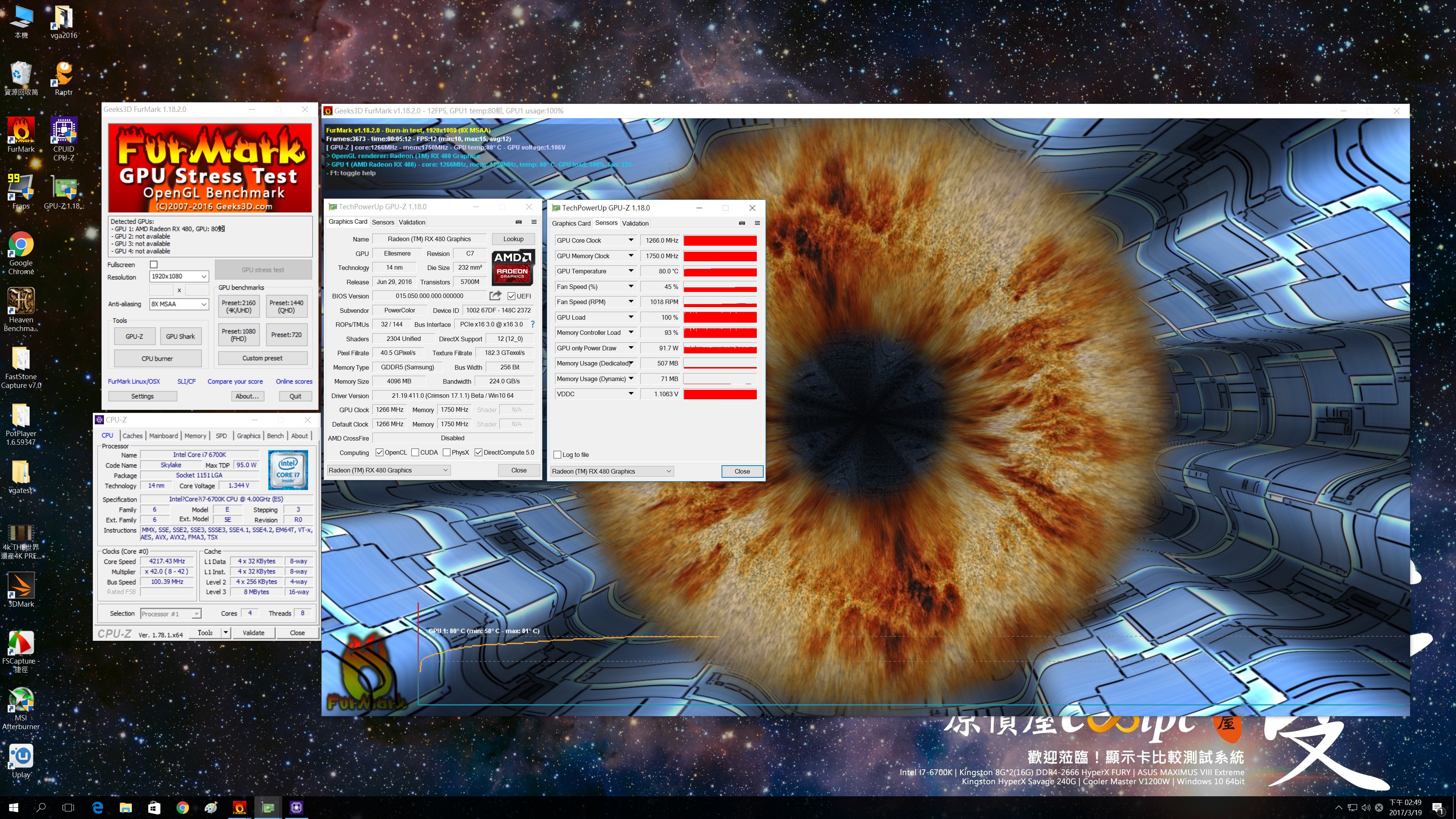Run the Preset:2160 (4K/UHD) benchmark

click(x=238, y=306)
